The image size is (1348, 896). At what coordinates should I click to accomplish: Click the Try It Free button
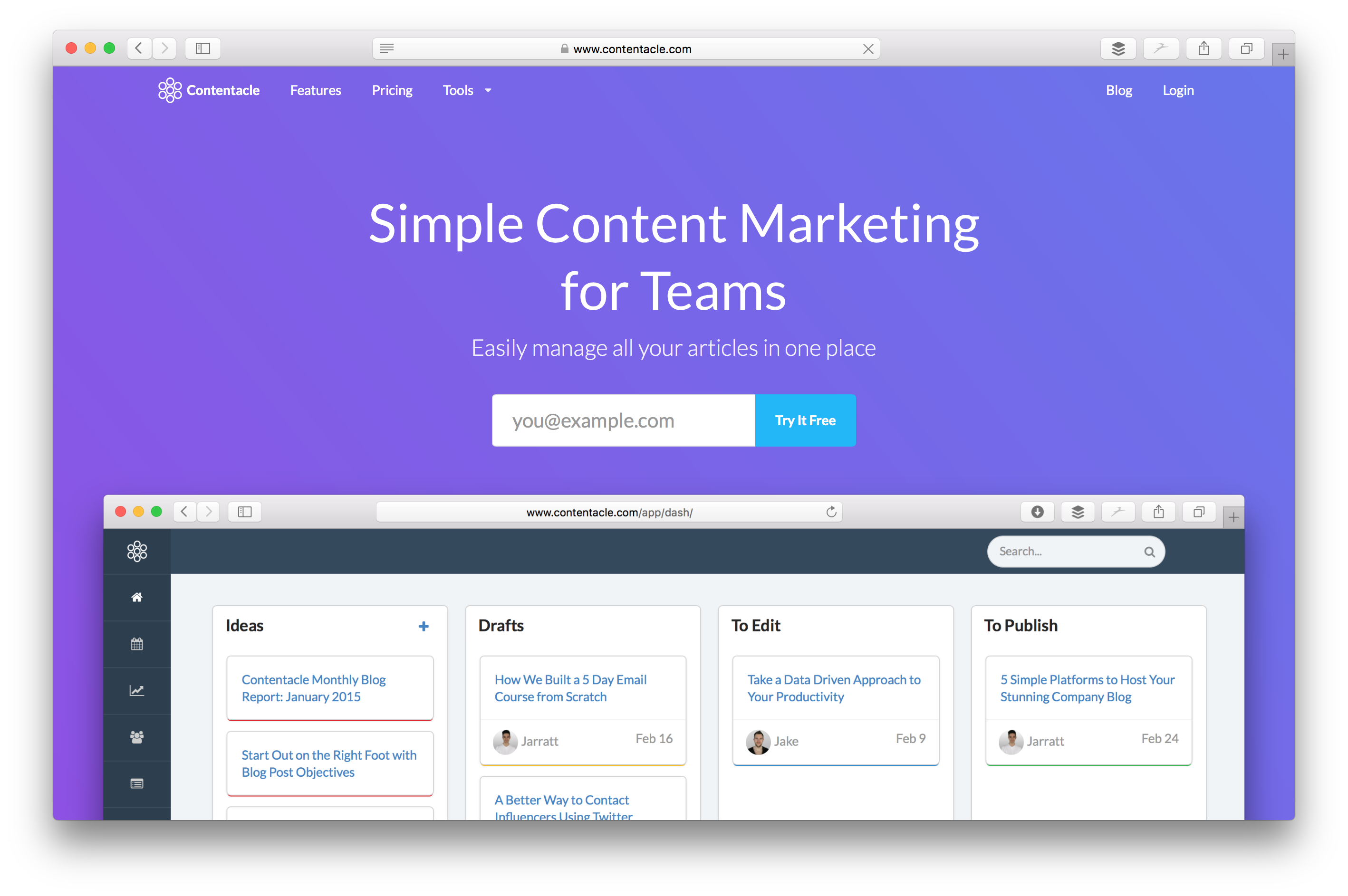(806, 419)
